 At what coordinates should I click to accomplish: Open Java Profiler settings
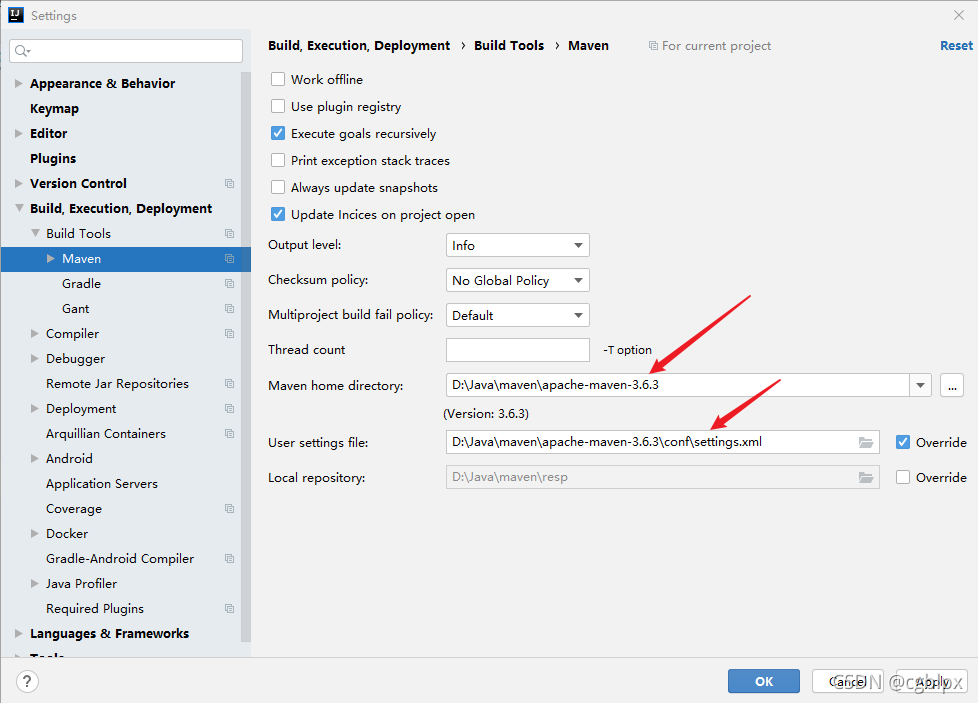point(81,583)
